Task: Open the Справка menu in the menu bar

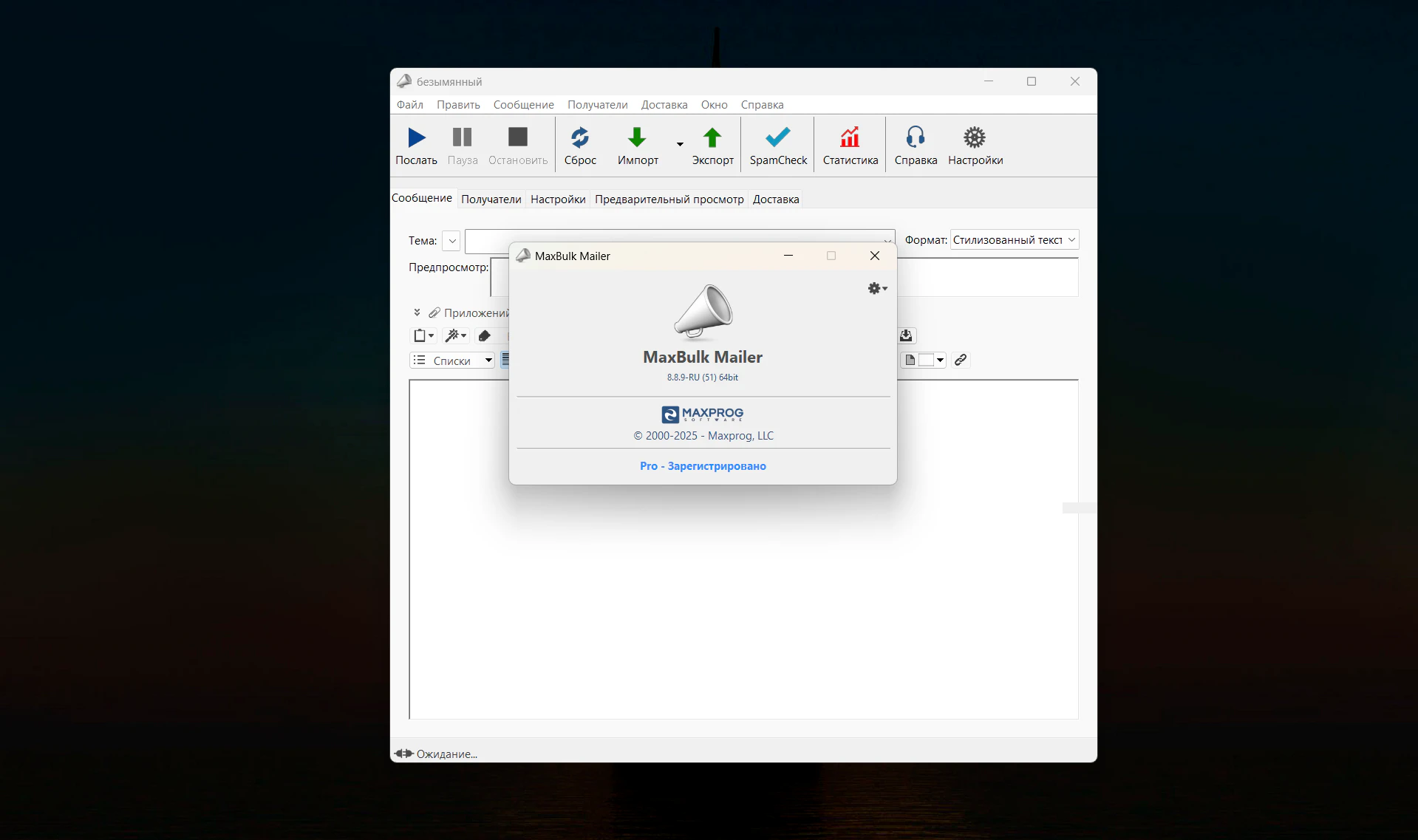Action: pyautogui.click(x=763, y=105)
